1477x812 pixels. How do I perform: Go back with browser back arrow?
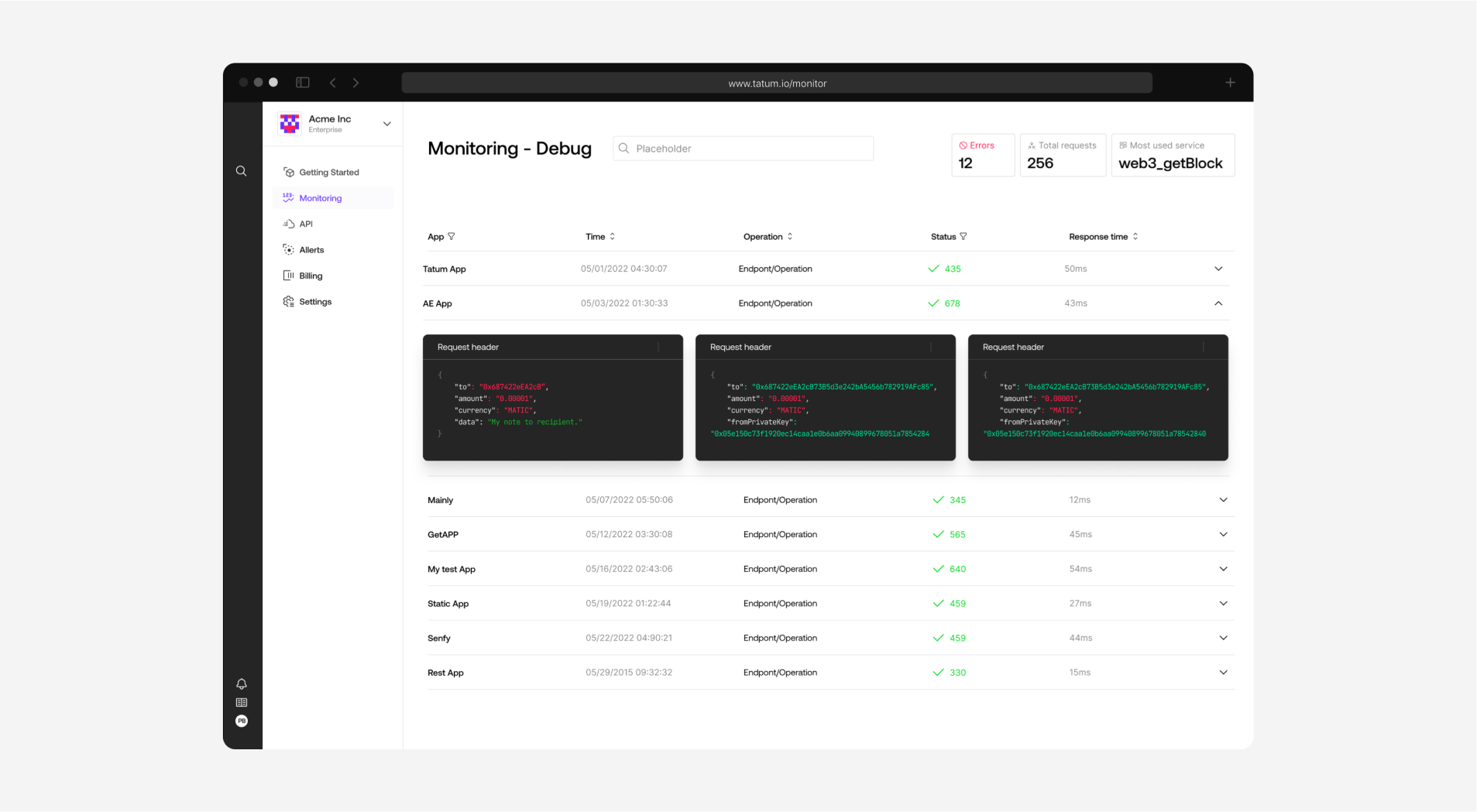[333, 83]
